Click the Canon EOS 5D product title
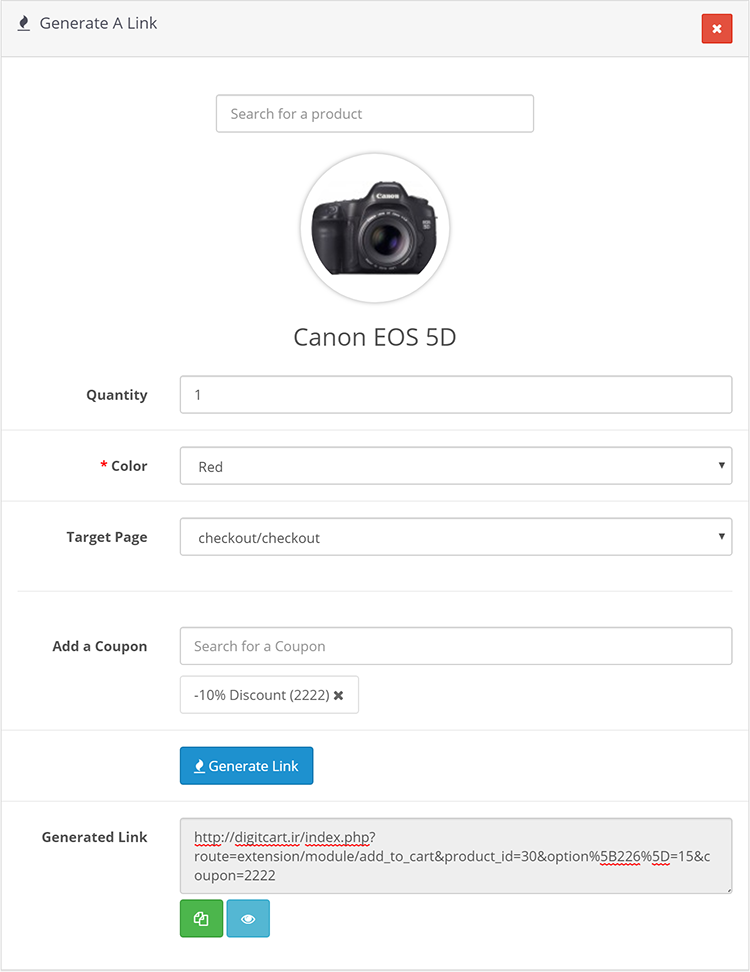Viewport: 750px width, 972px height. click(x=374, y=337)
